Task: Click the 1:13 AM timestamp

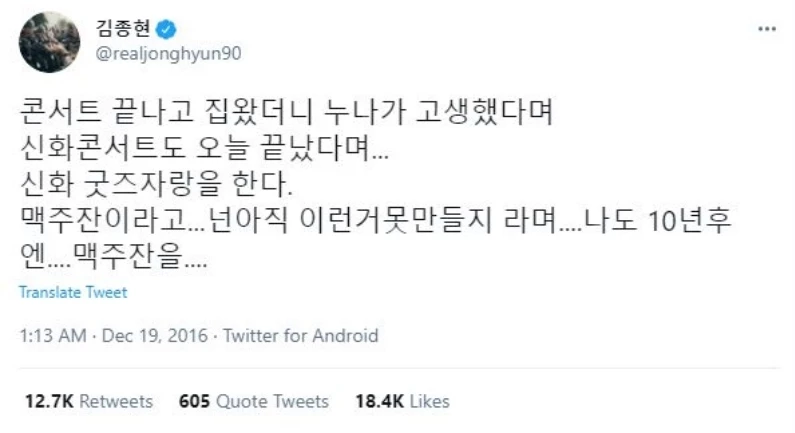Action: click(53, 336)
